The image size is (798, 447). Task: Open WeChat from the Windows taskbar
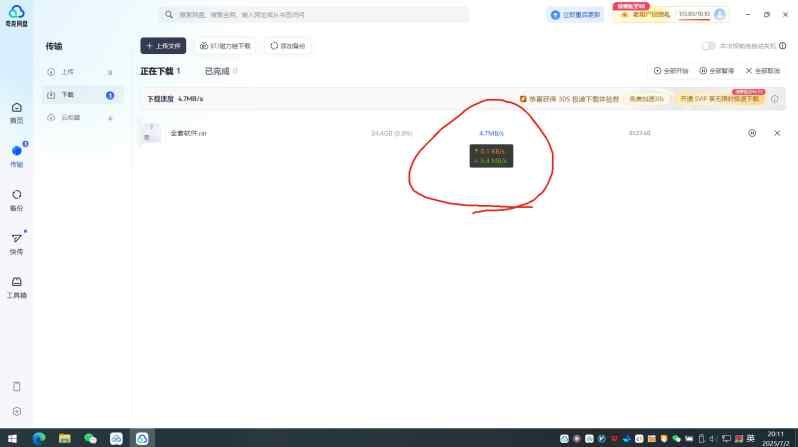pos(90,438)
